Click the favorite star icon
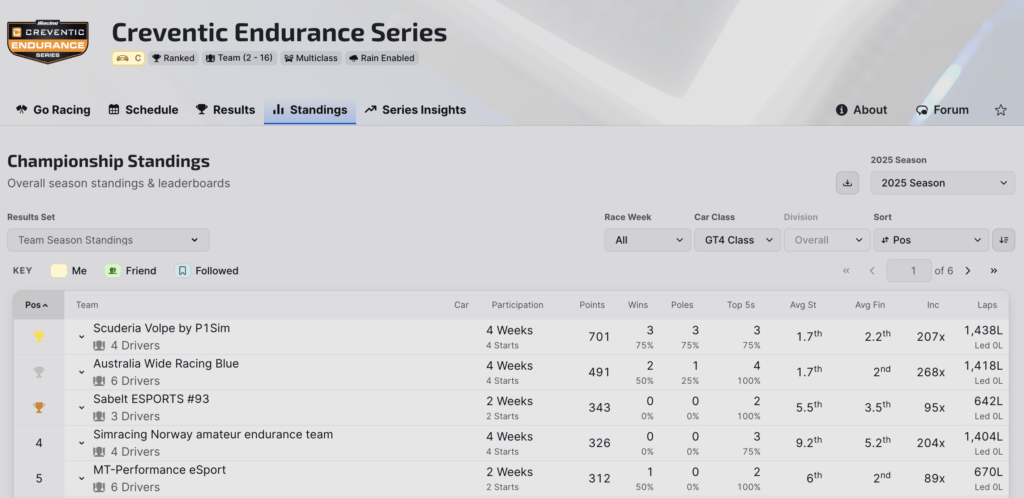1024x498 pixels. pyautogui.click(x=1001, y=110)
